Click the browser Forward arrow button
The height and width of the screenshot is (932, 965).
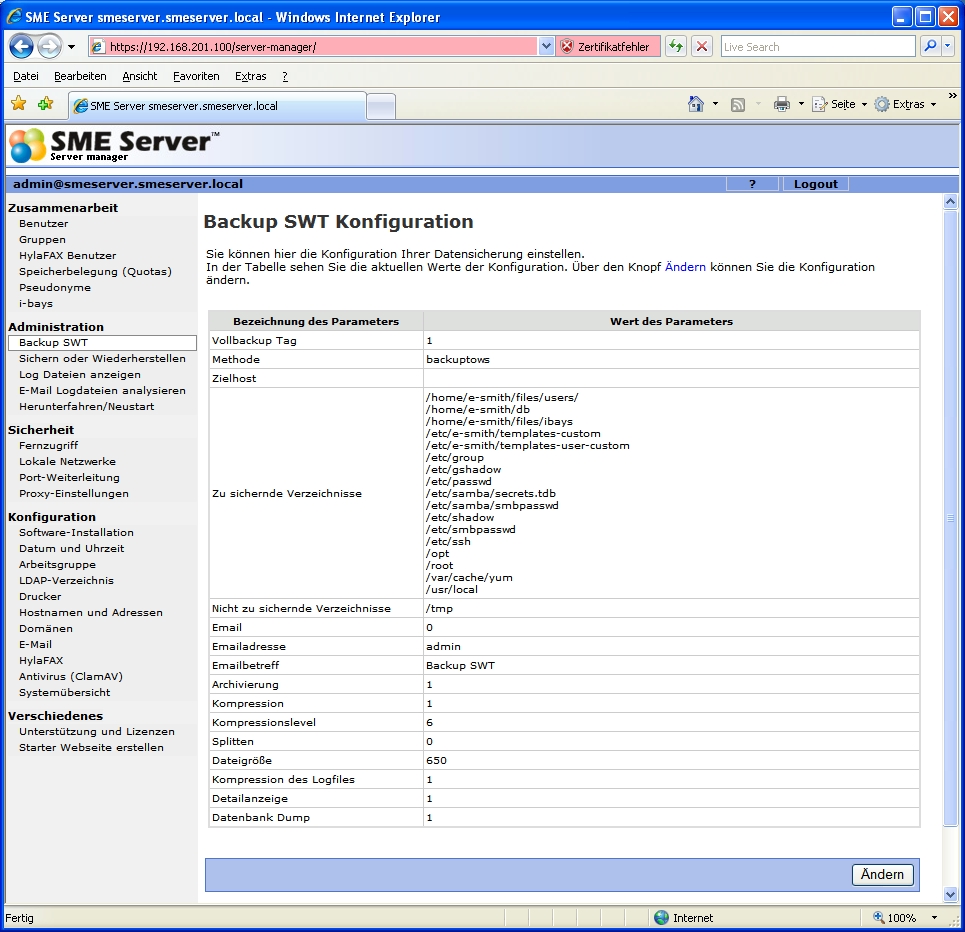point(50,46)
